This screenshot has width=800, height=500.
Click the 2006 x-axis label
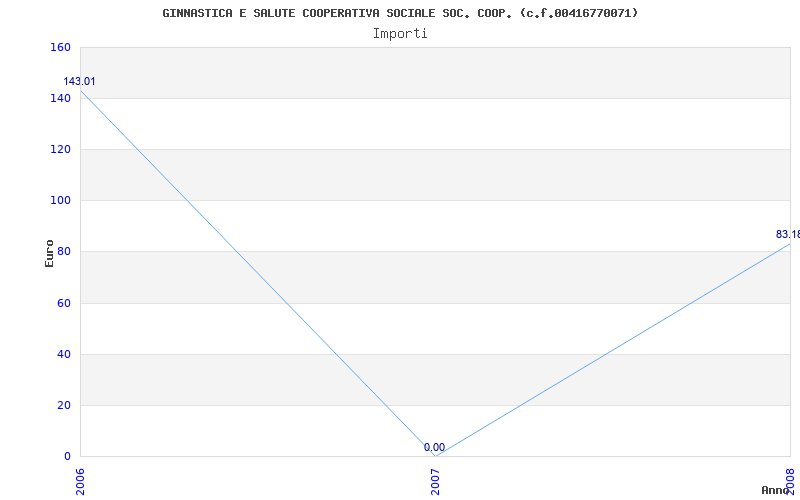click(80, 482)
